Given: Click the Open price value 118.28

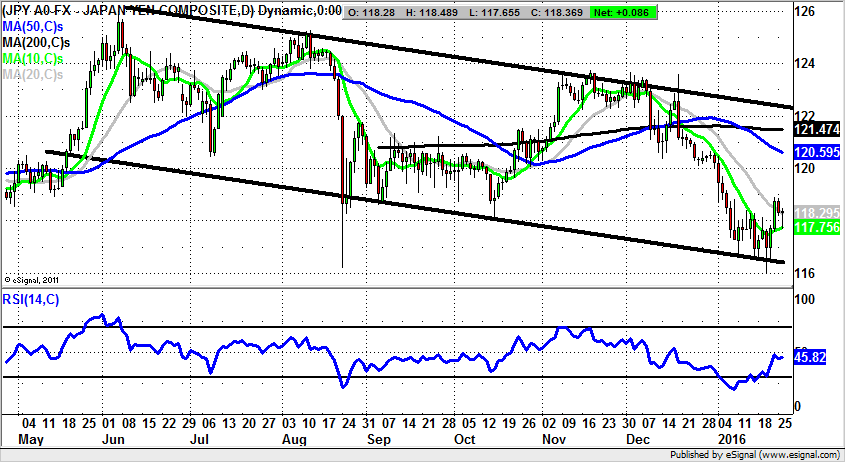Looking at the screenshot, I should pos(376,12).
